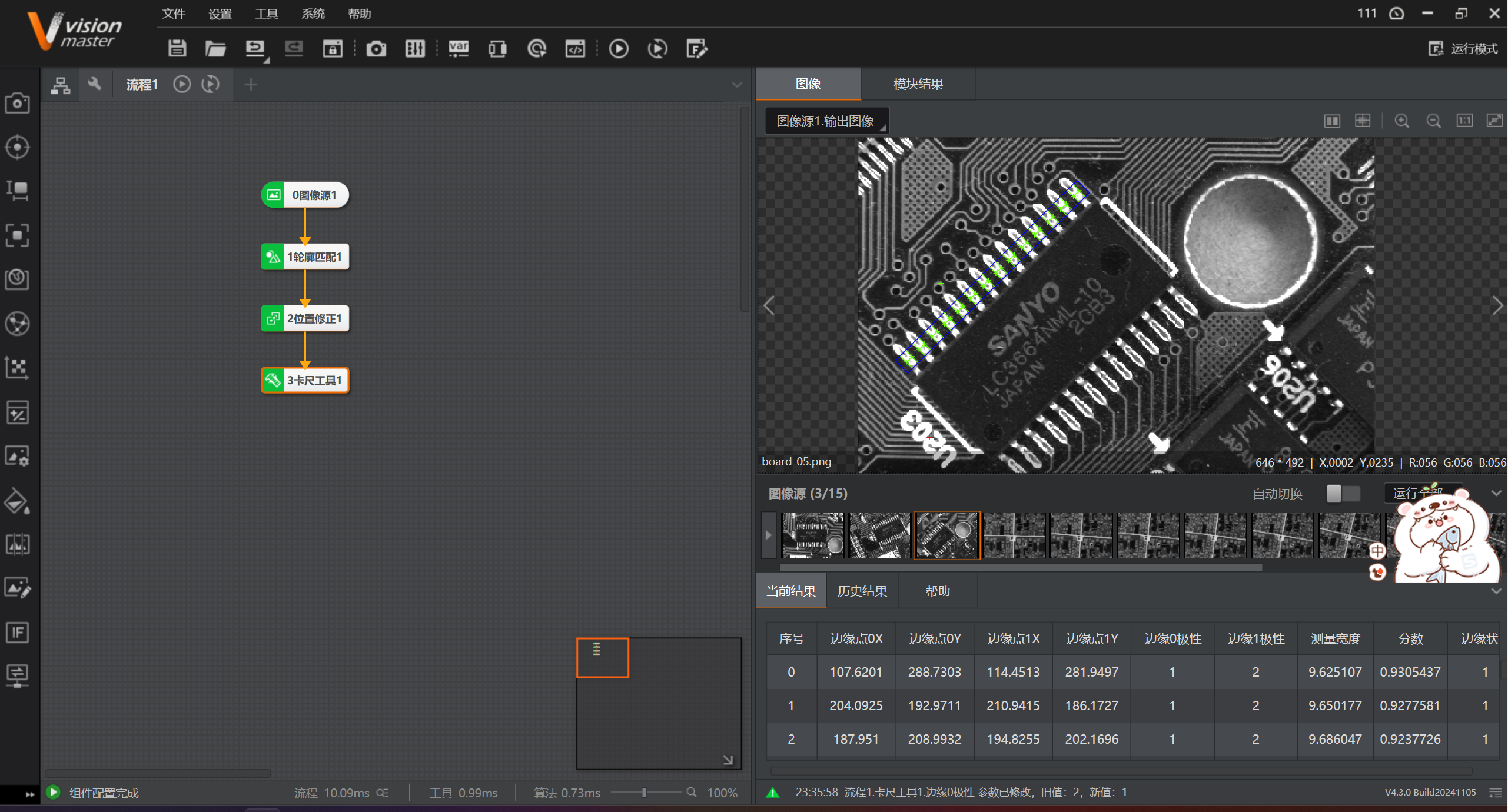Open 图像源1.输出图像 dropdown
This screenshot has width=1508, height=812.
[826, 121]
